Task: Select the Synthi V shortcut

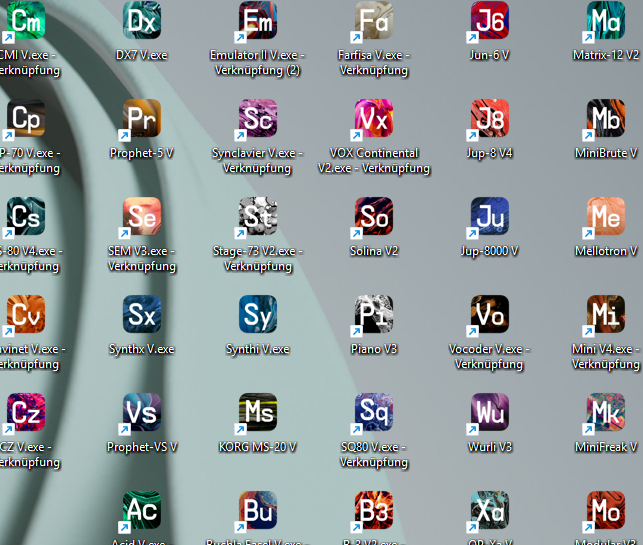Action: pyautogui.click(x=258, y=315)
